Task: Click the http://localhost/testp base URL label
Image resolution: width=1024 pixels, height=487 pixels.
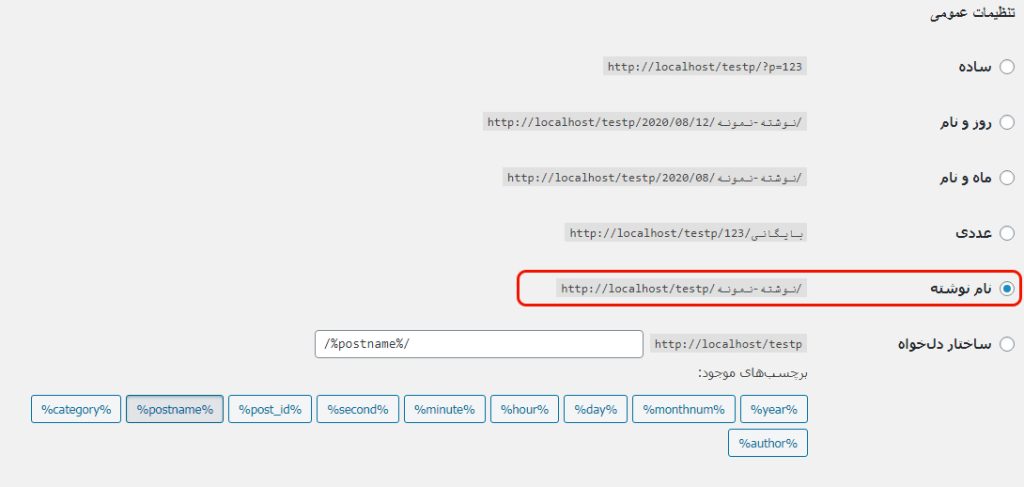Action: tap(728, 344)
